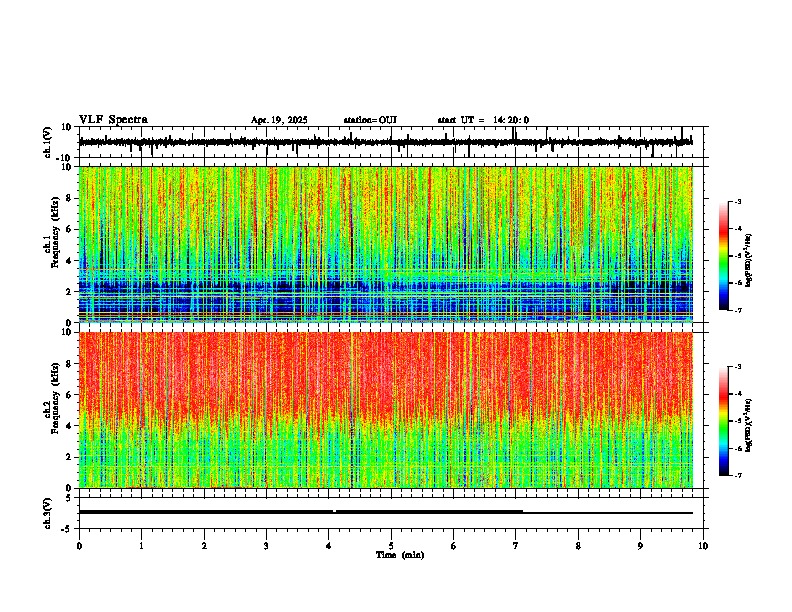The height and width of the screenshot is (612, 792).
Task: Click the "9" tick label on the time axis
Action: (x=640, y=546)
